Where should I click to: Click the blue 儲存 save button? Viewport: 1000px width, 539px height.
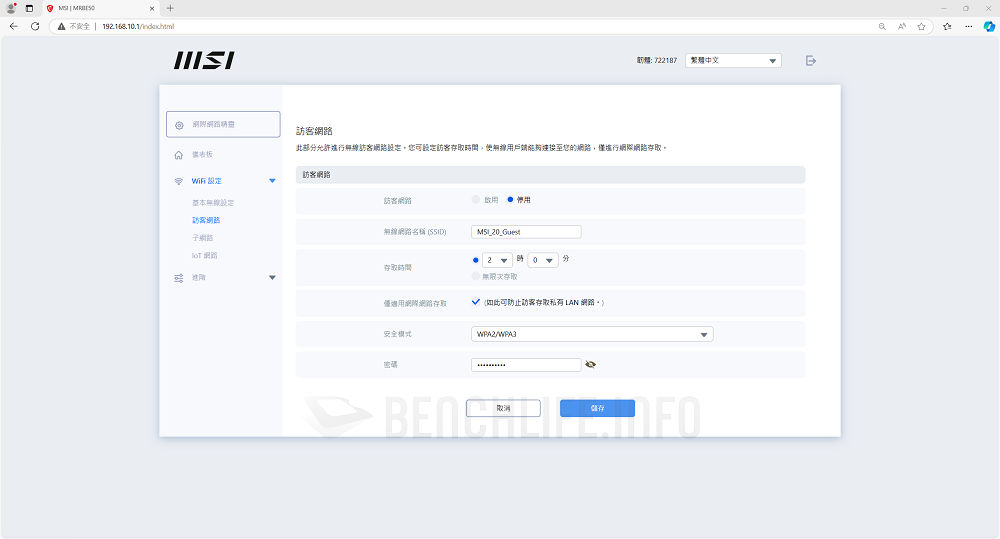[x=598, y=408]
